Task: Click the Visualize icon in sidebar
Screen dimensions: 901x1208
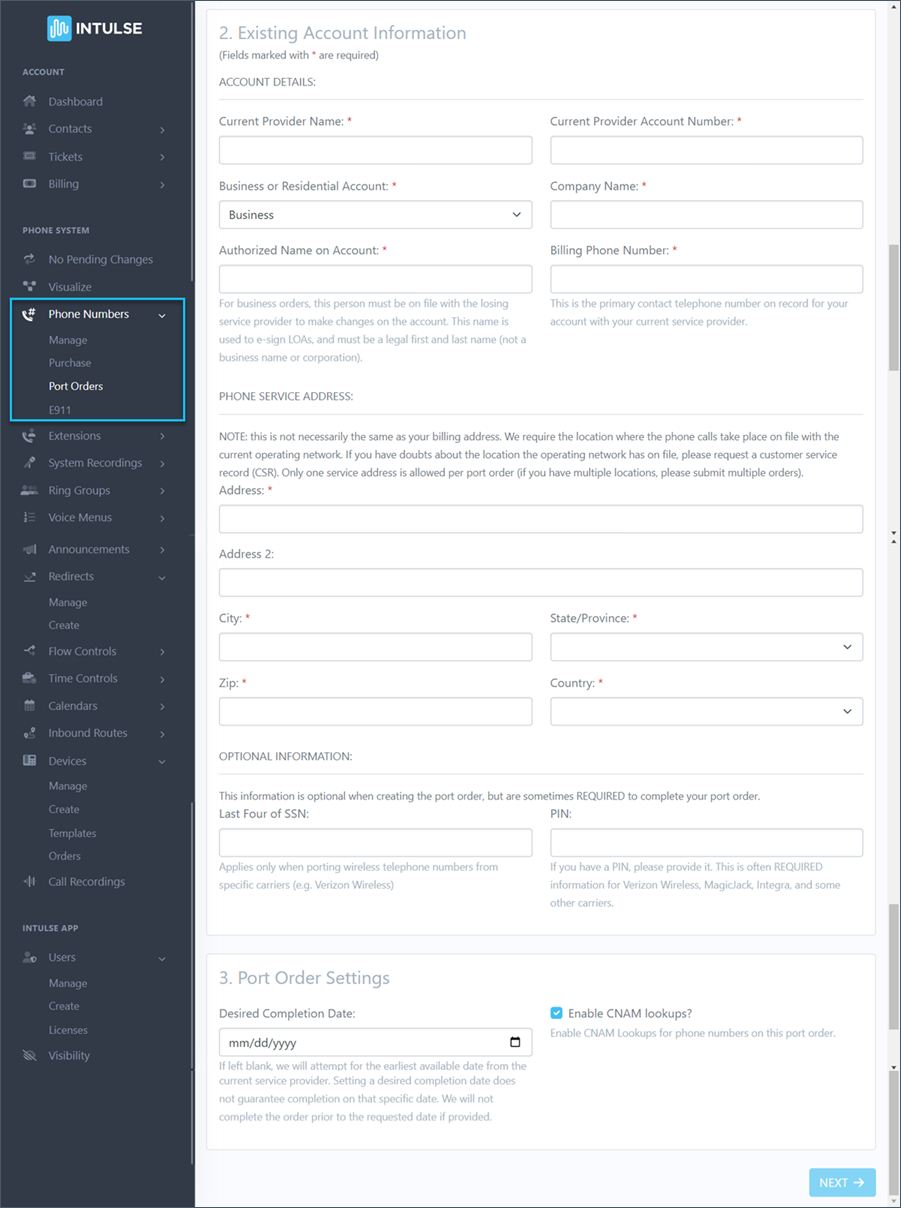Action: tap(30, 286)
